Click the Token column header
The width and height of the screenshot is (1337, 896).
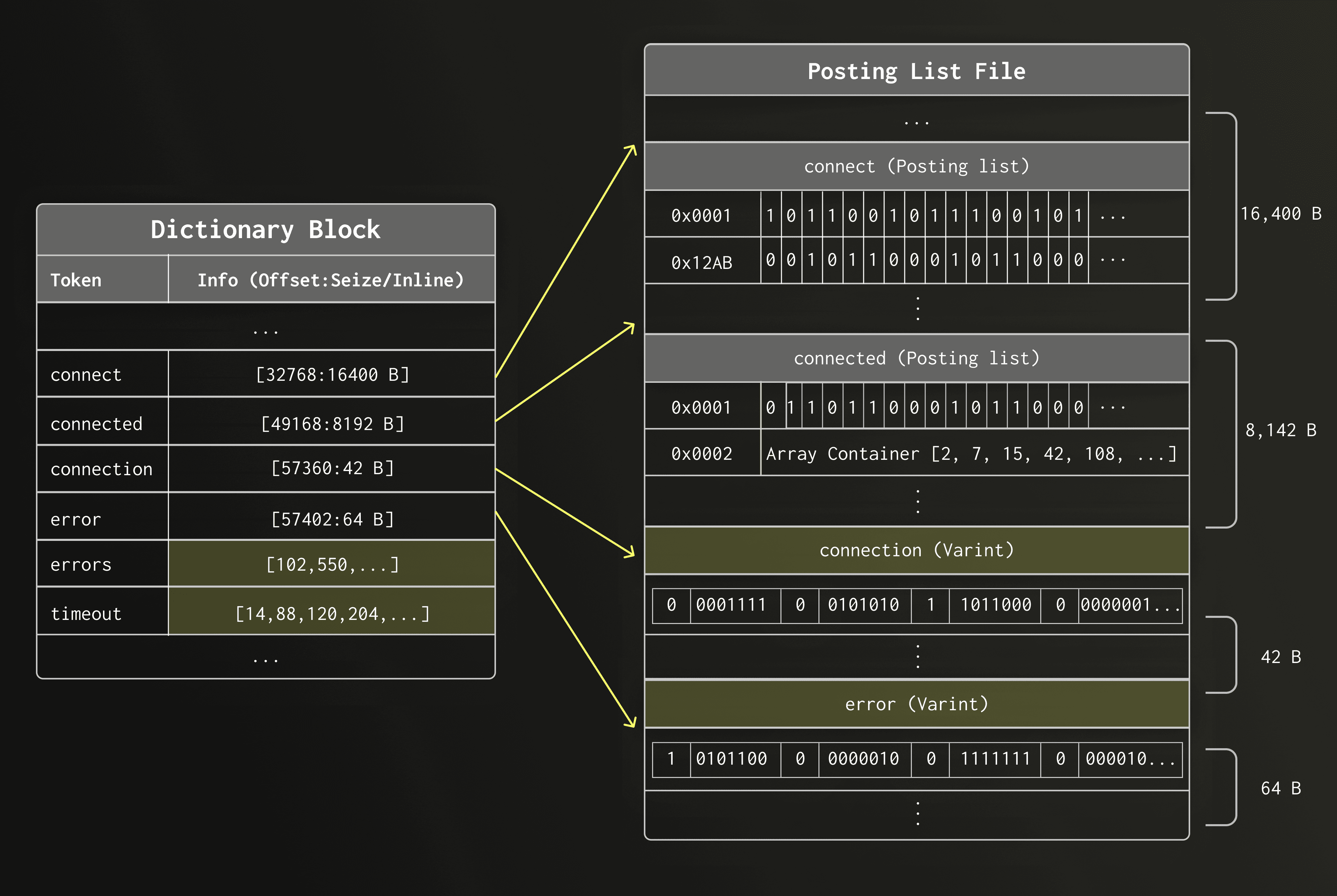click(74, 280)
